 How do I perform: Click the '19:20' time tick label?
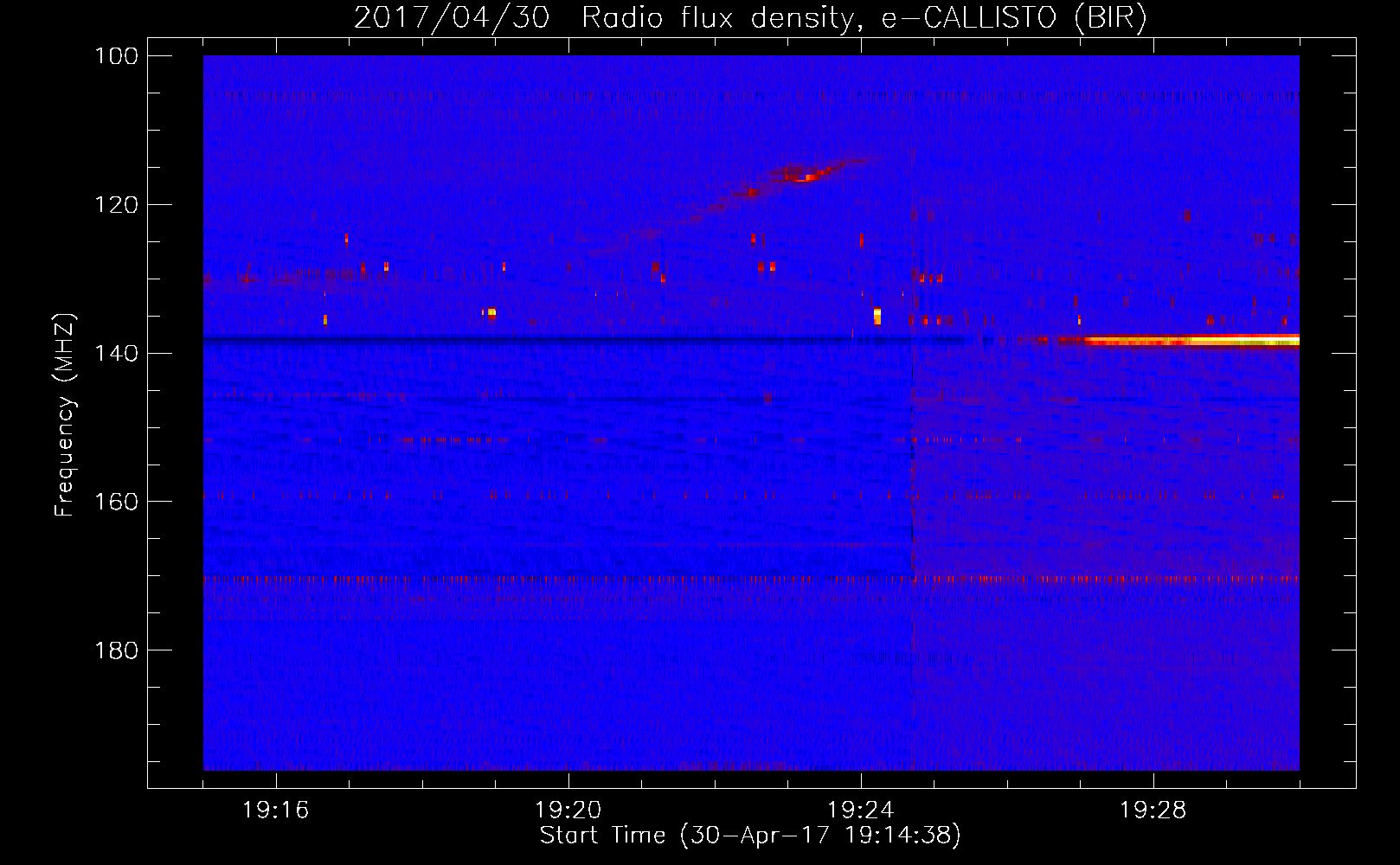click(x=568, y=811)
